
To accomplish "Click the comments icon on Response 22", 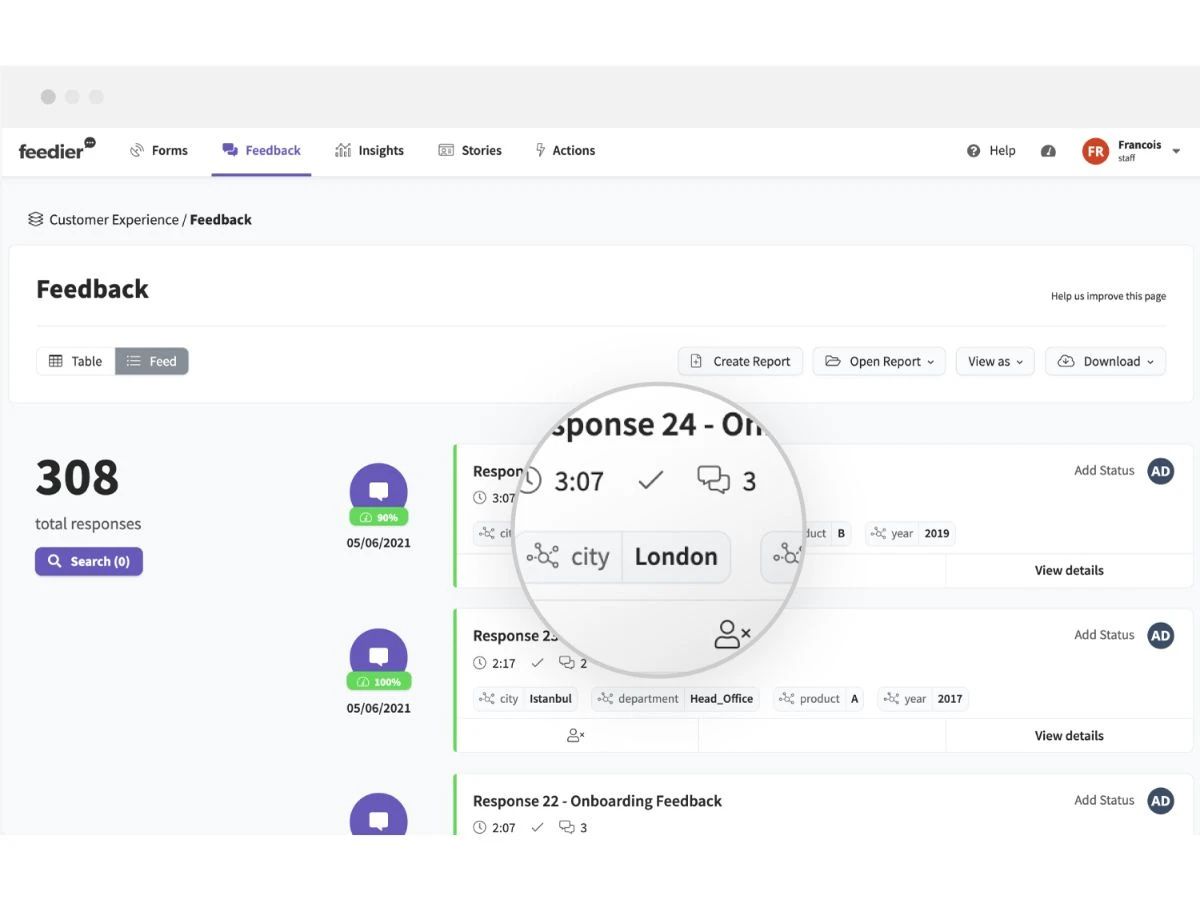I will pos(567,827).
